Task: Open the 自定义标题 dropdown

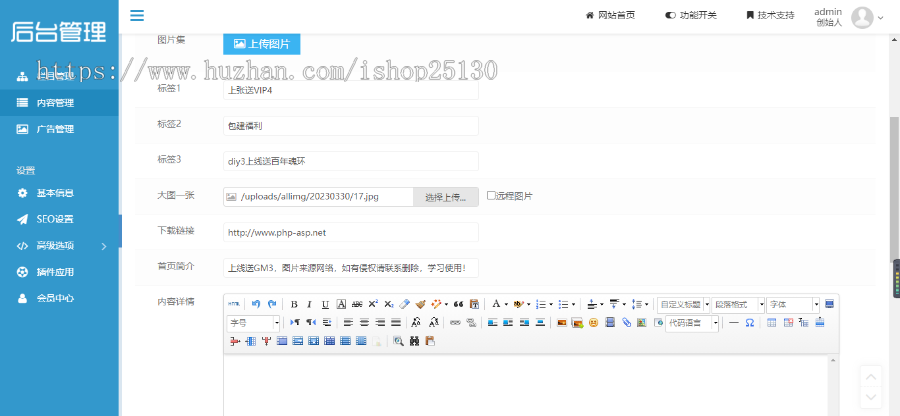Action: [684, 305]
